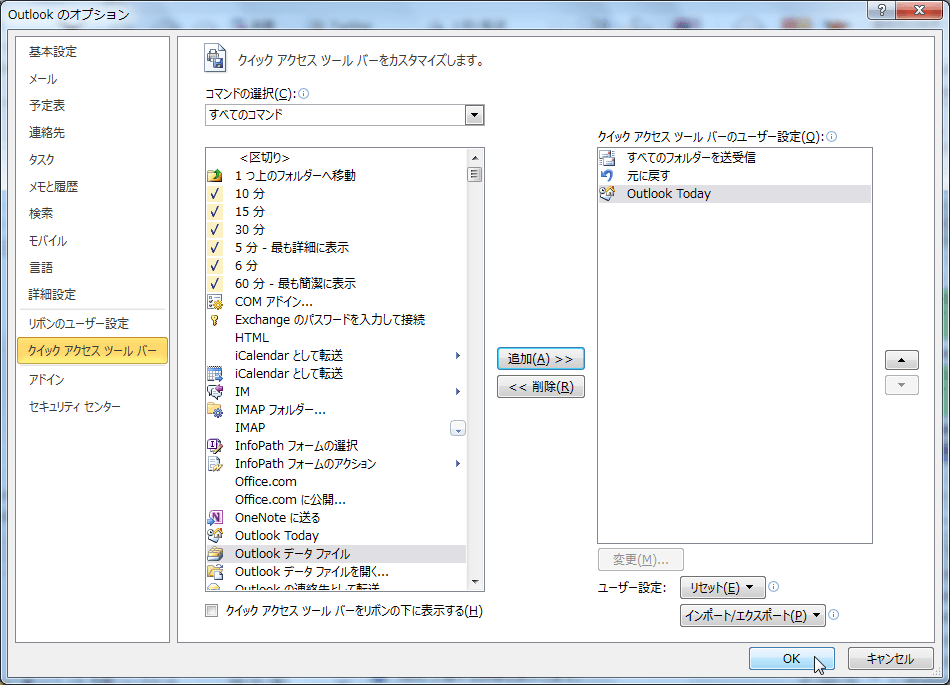Viewport: 950px width, 685px height.
Task: Click the Outlook Today icon in the toolbar list
Action: click(607, 194)
